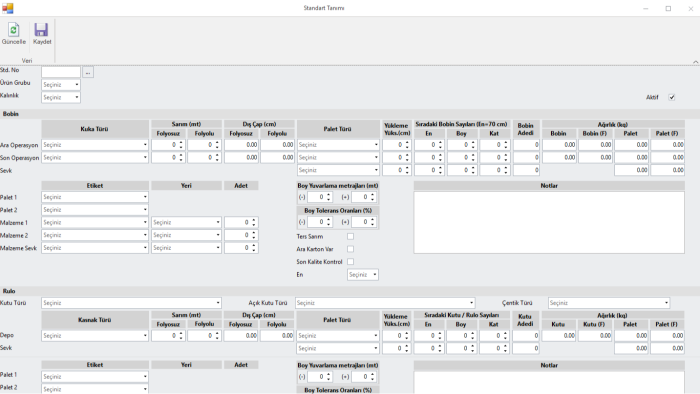Image resolution: width=700 pixels, height=394 pixels.
Task: Click the Güncelle refresh icon
Action: [13, 30]
